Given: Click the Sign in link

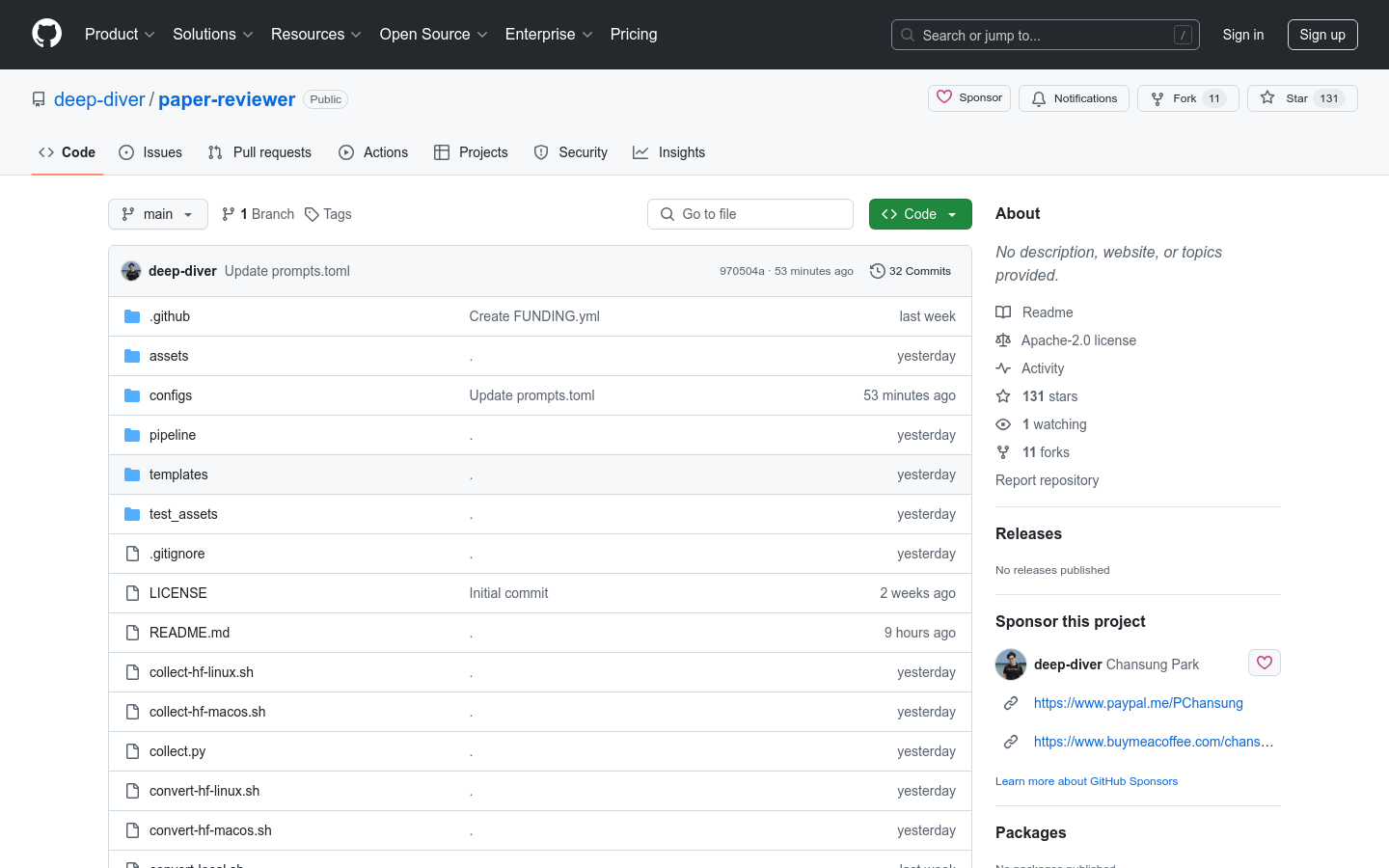Looking at the screenshot, I should [x=1243, y=35].
